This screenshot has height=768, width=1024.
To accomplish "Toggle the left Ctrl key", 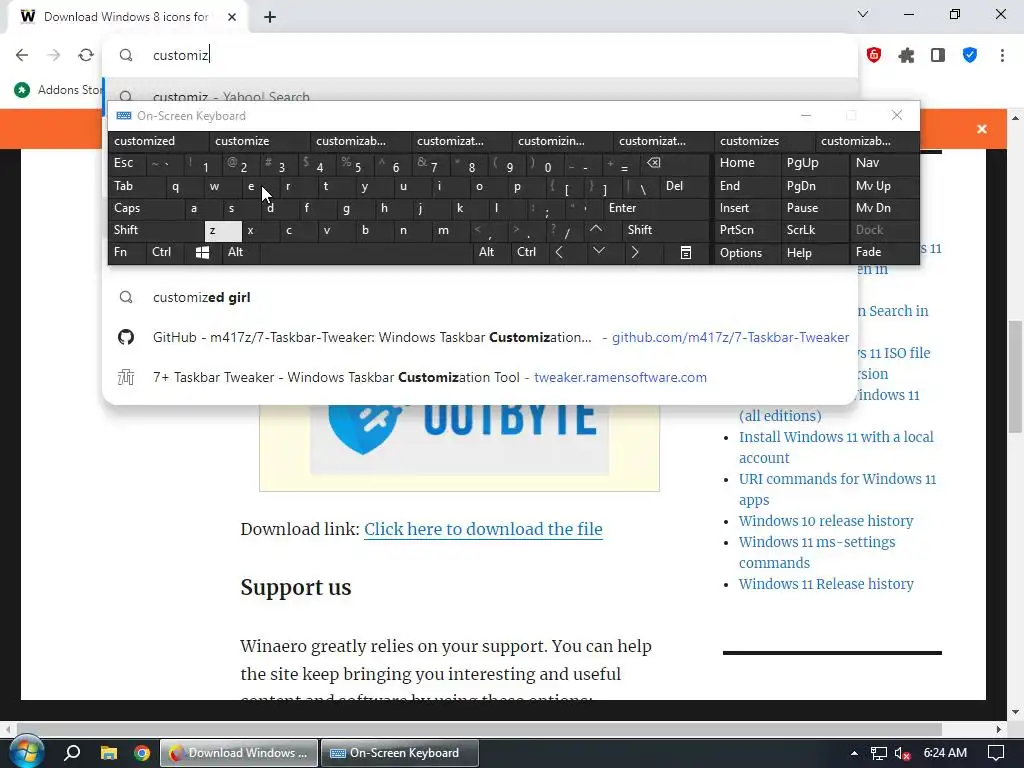I will pyautogui.click(x=166, y=252).
